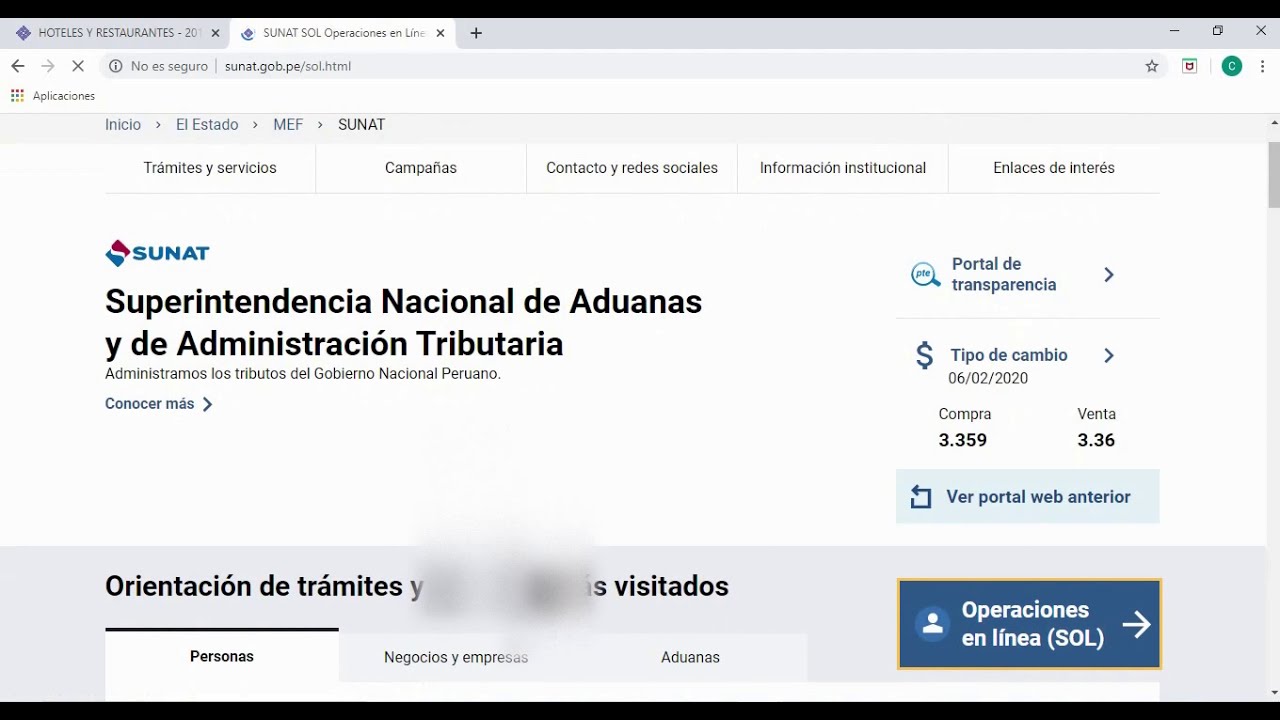Screen dimensions: 1280x720
Task: Click the El Estado breadcrumb link
Action: [207, 125]
